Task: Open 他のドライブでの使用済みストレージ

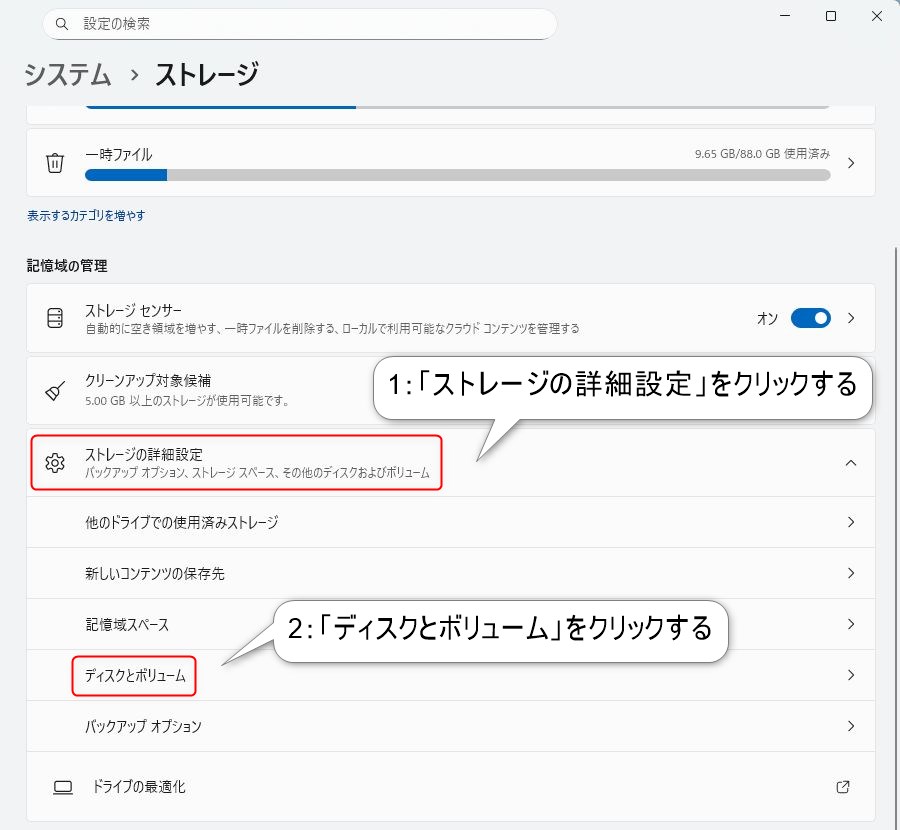Action: pyautogui.click(x=451, y=522)
